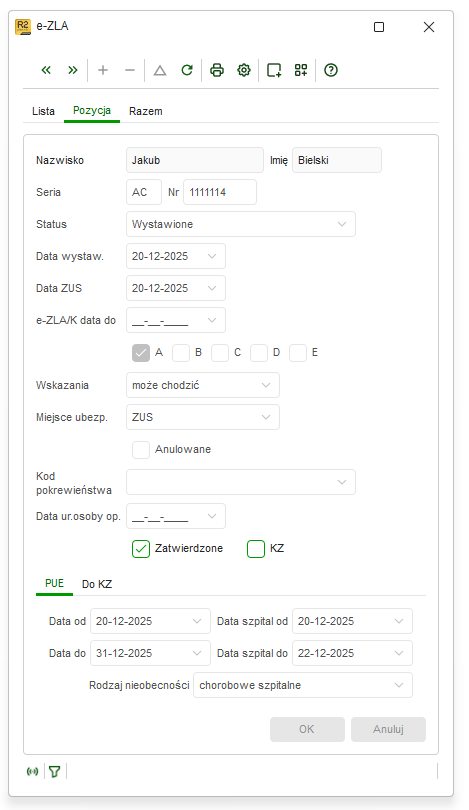Toggle checkbox E
Screen dimensions: 469x810
pos(298,353)
